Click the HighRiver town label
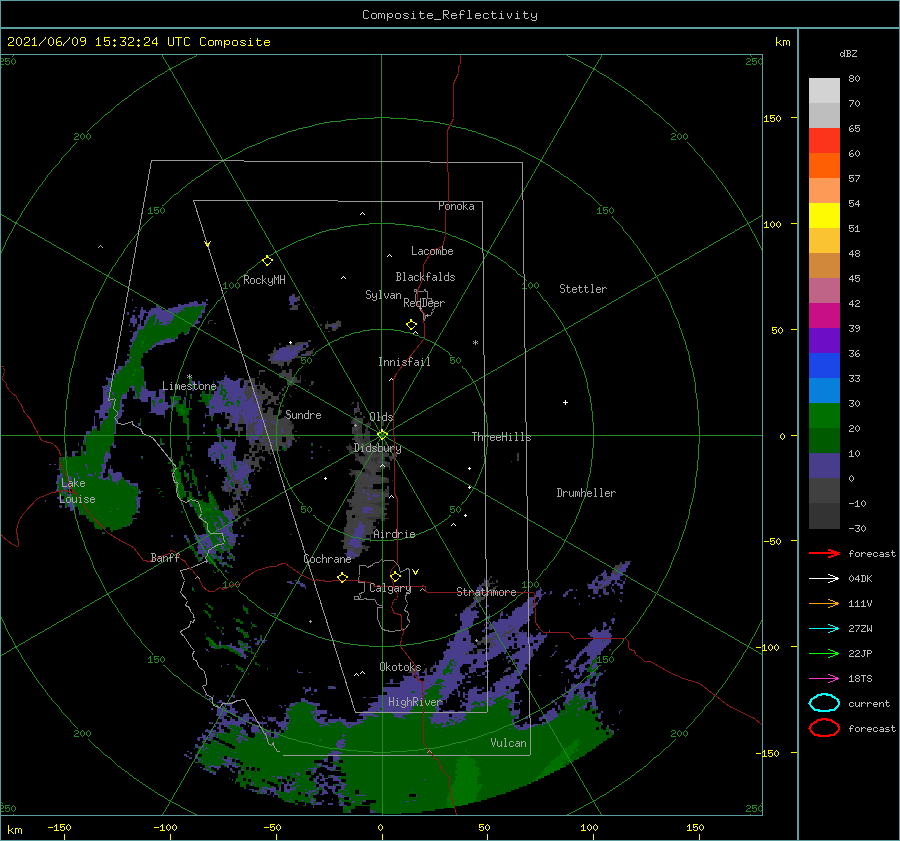 (415, 702)
